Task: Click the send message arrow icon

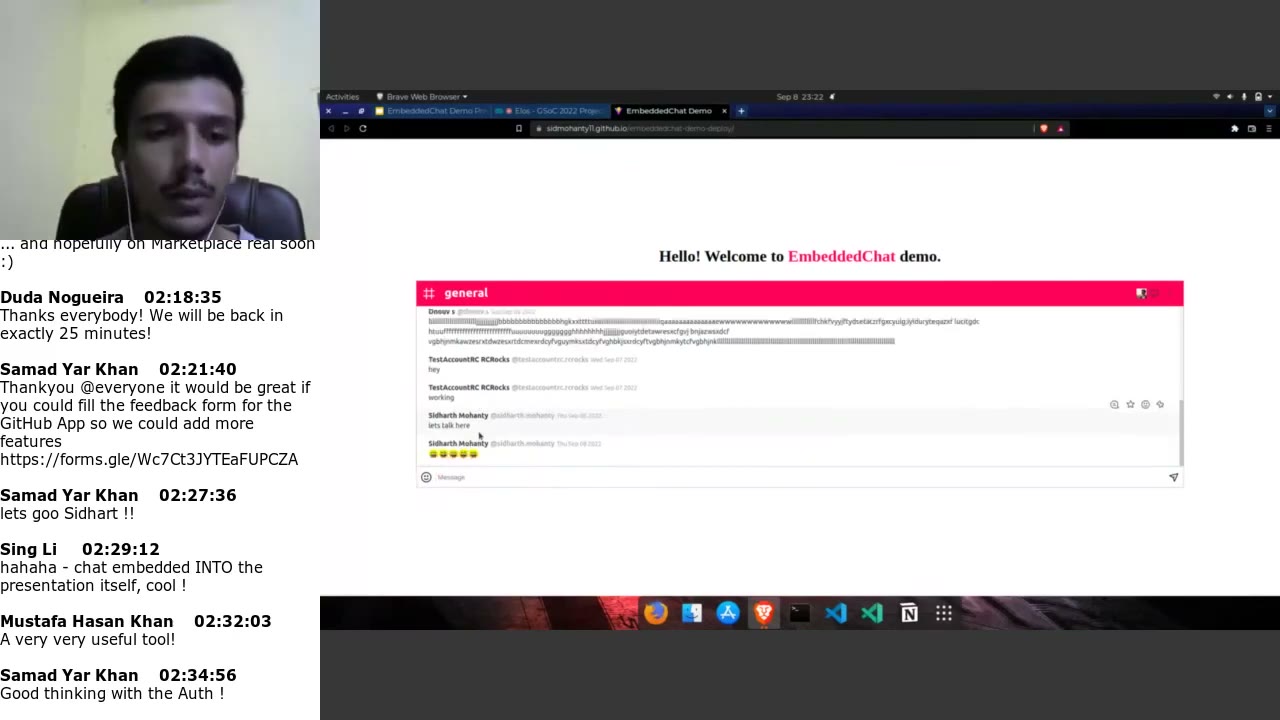Action: tap(1173, 477)
